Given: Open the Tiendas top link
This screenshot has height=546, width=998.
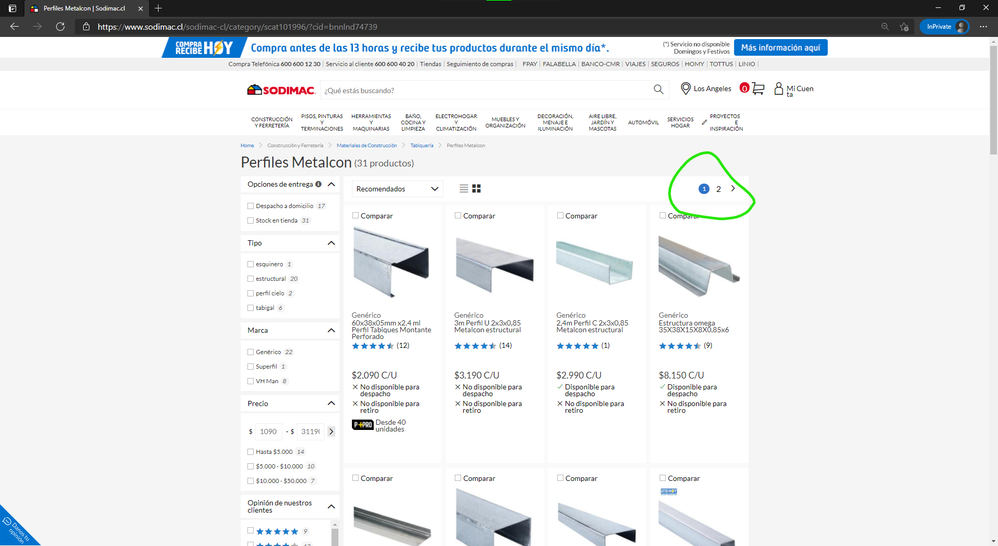Looking at the screenshot, I should [430, 64].
